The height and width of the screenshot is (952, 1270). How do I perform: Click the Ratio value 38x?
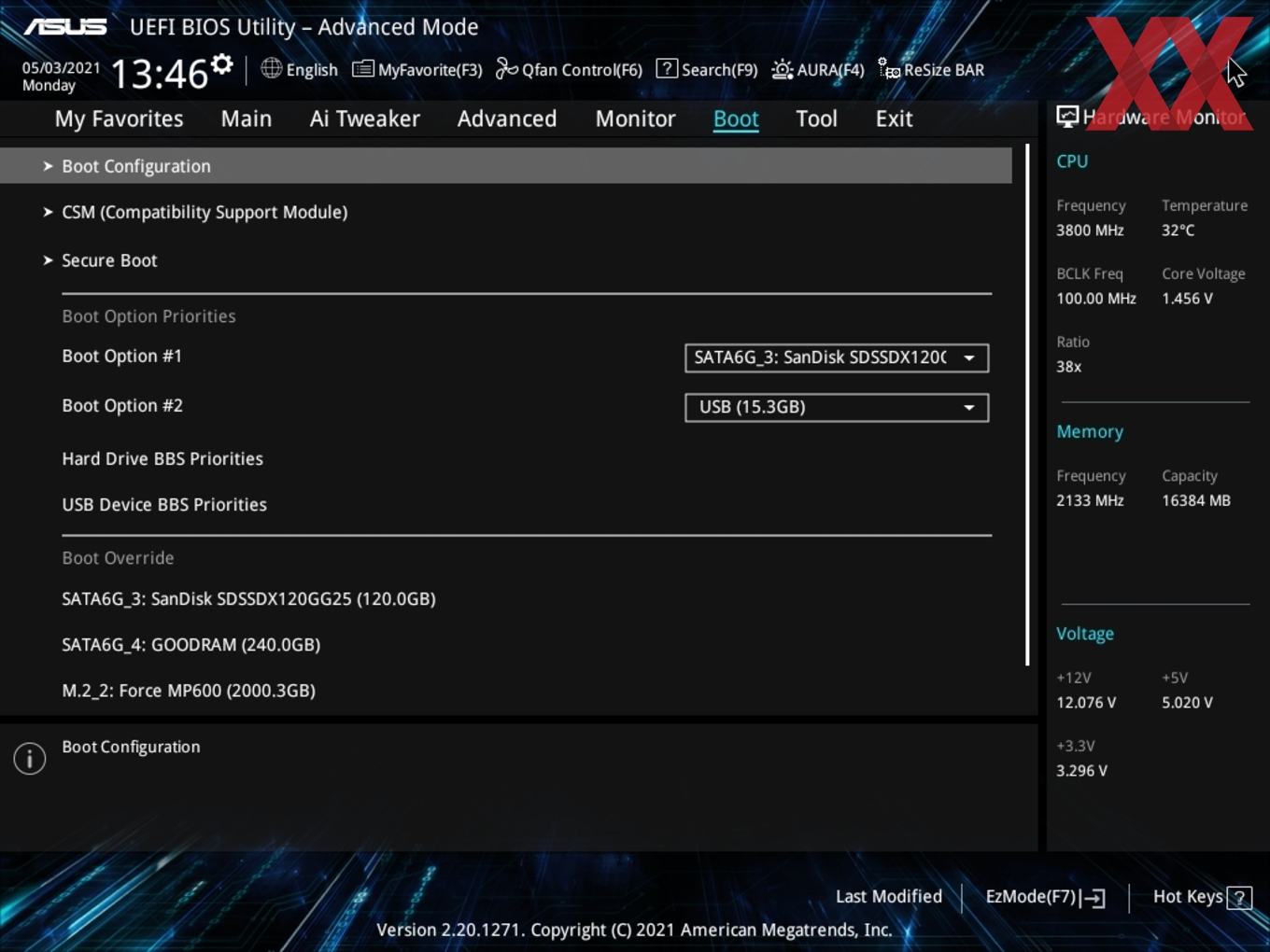[1068, 366]
